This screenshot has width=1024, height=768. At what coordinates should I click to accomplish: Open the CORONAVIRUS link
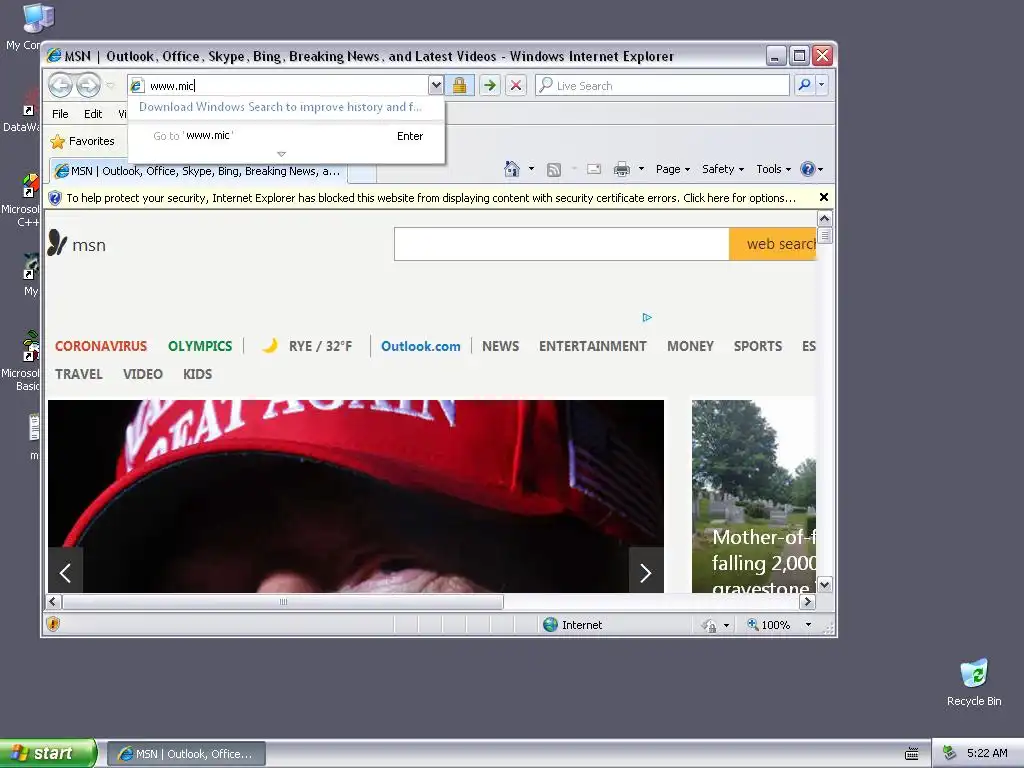point(101,346)
